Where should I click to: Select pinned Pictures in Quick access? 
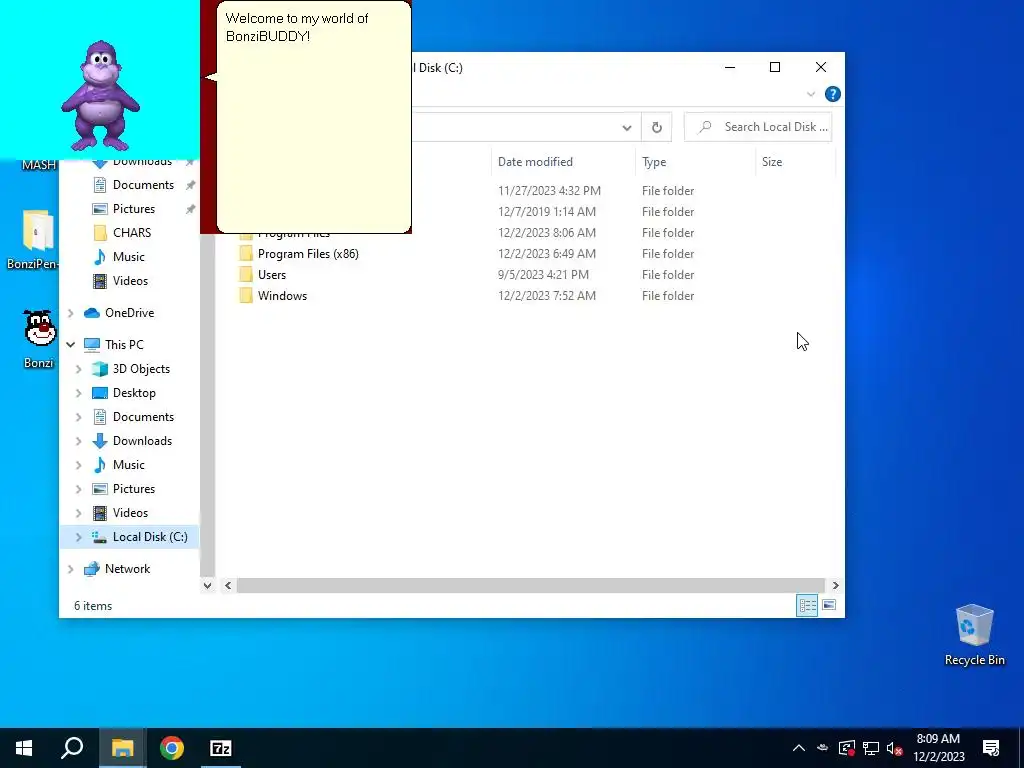point(134,209)
